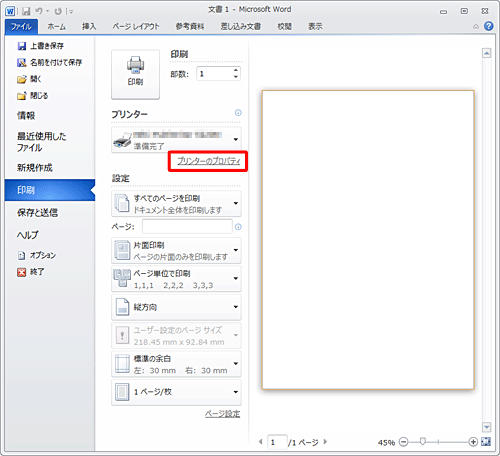Screen dimensions: 500x456
Task: Open the ページ単位で印刷 collate dropdown
Action: (176, 279)
